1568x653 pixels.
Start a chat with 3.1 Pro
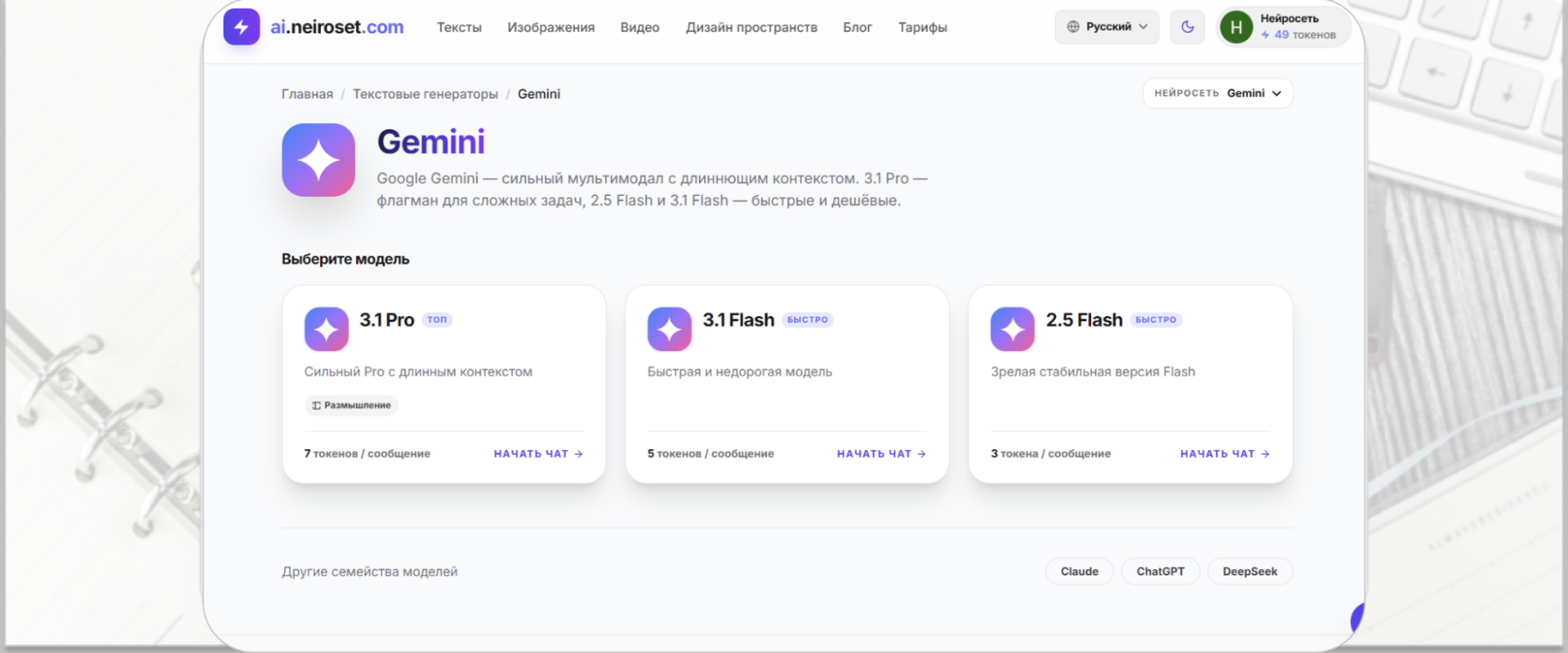pyautogui.click(x=538, y=454)
